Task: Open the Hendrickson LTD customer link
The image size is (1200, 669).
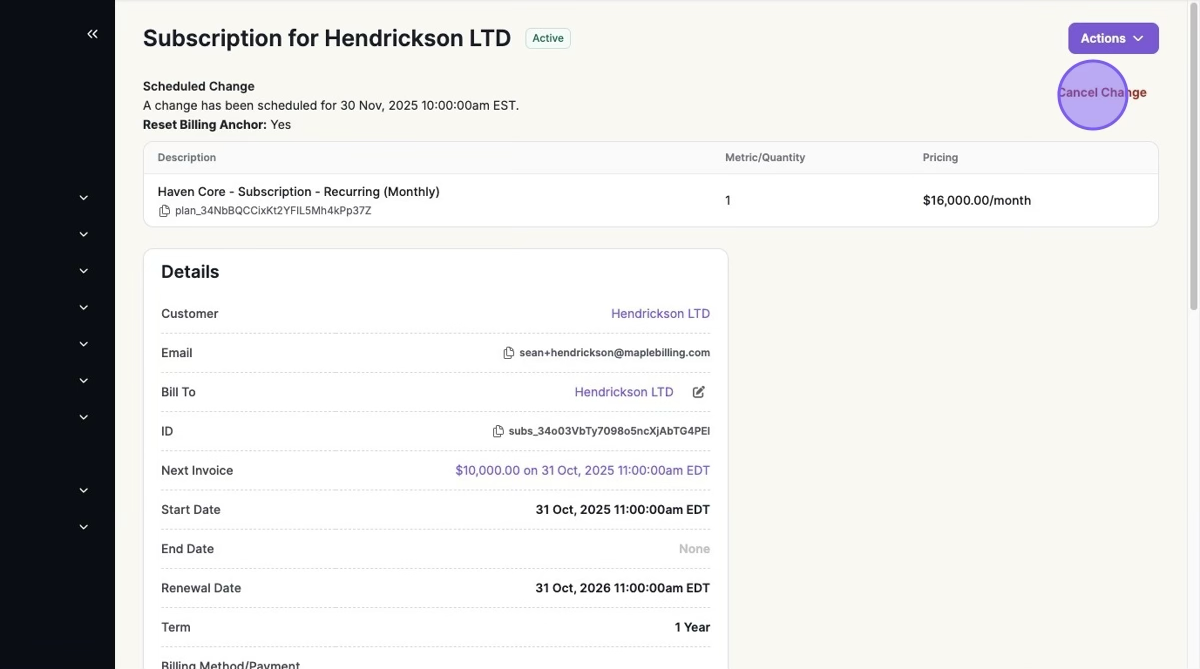Action: [660, 314]
